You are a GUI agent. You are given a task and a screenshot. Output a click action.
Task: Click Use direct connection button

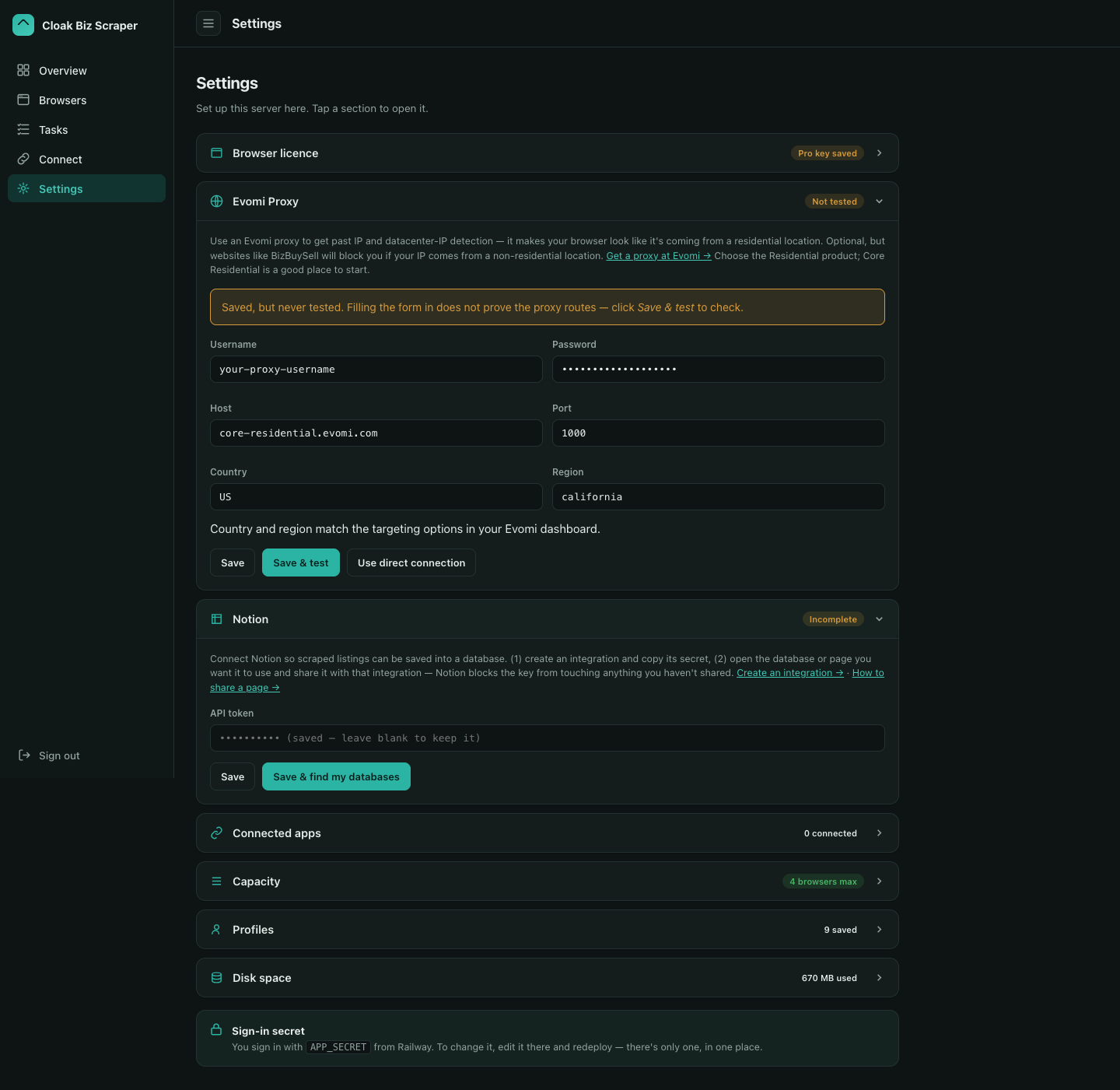(411, 563)
